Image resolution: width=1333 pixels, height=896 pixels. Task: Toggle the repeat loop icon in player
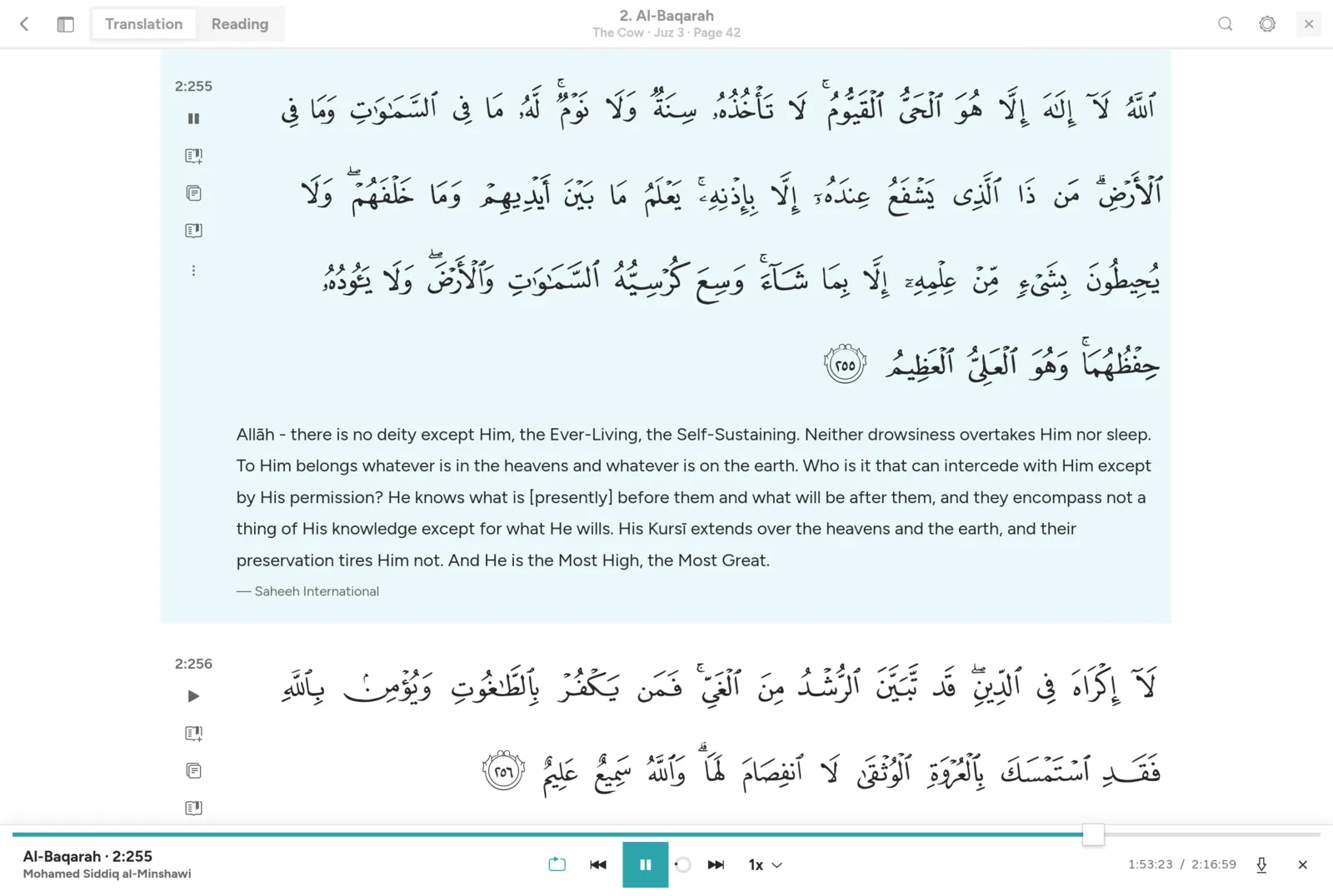[x=557, y=864]
